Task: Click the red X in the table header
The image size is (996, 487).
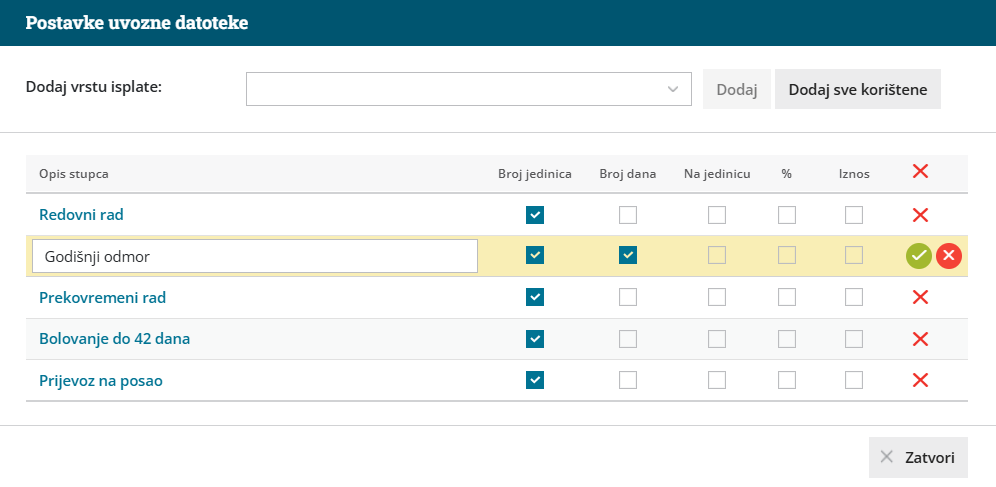Action: click(x=921, y=172)
